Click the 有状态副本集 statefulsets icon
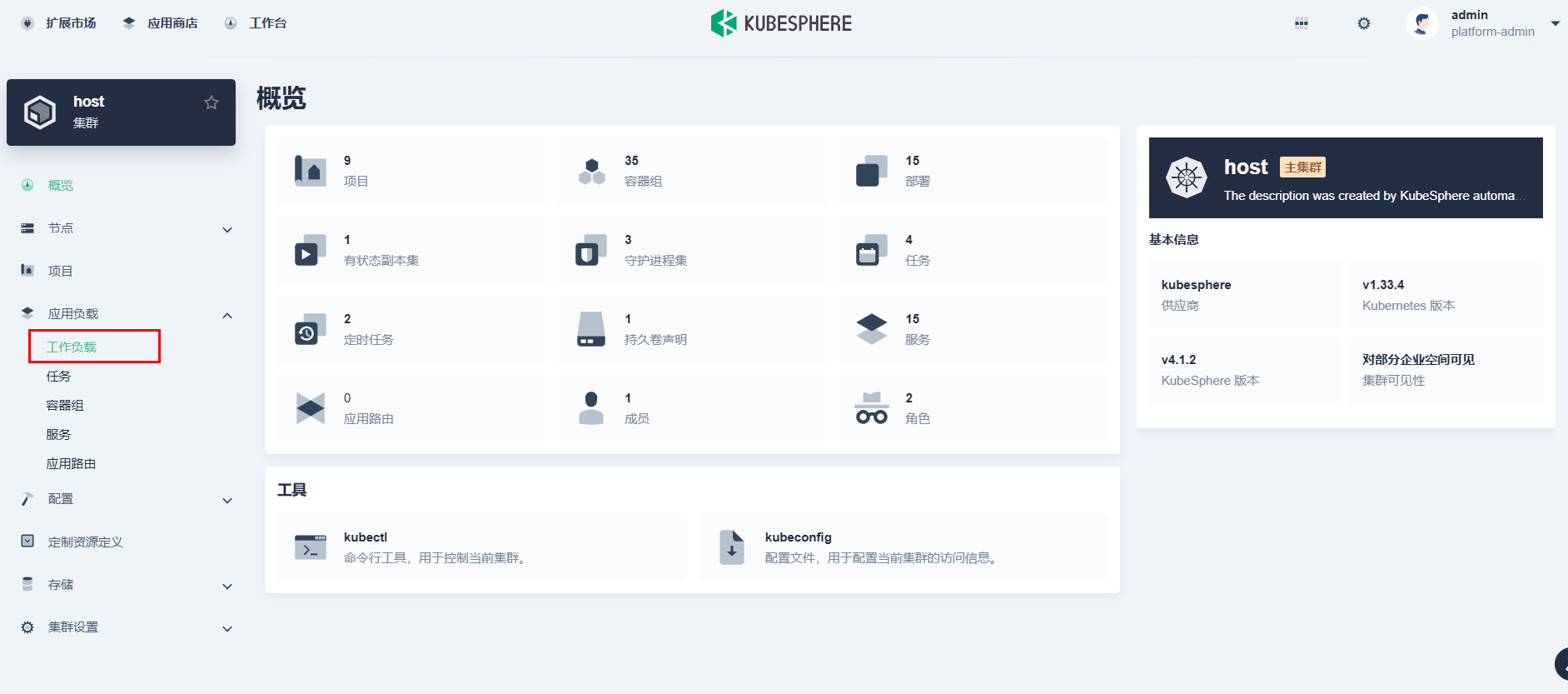 point(311,250)
